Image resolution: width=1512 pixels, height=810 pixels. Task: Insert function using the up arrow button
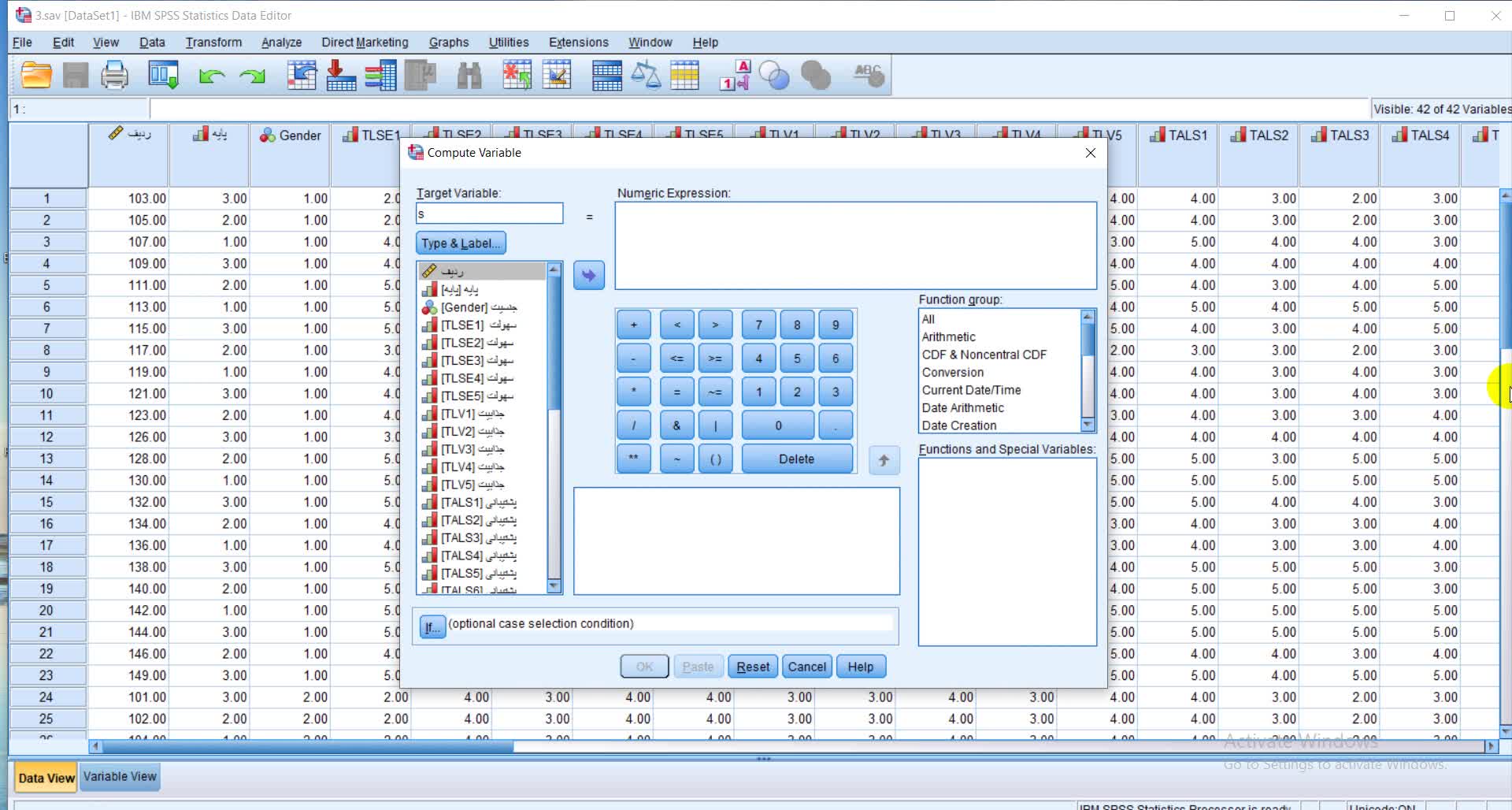tap(884, 460)
